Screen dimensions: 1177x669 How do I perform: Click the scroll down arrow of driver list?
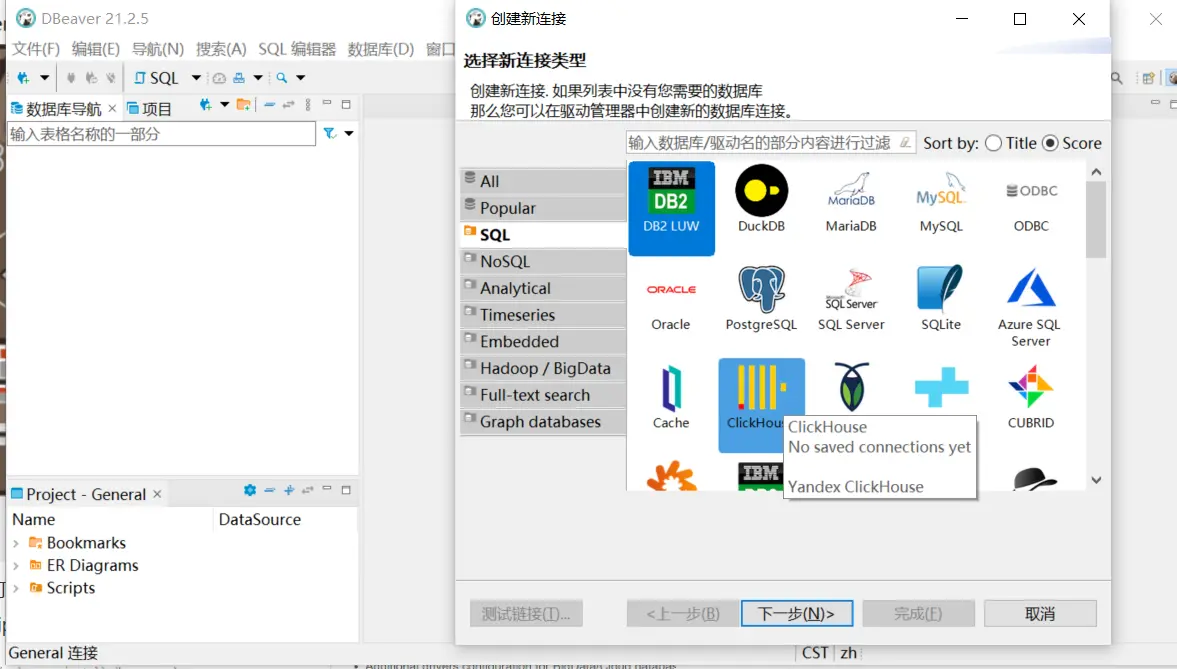coord(1096,480)
